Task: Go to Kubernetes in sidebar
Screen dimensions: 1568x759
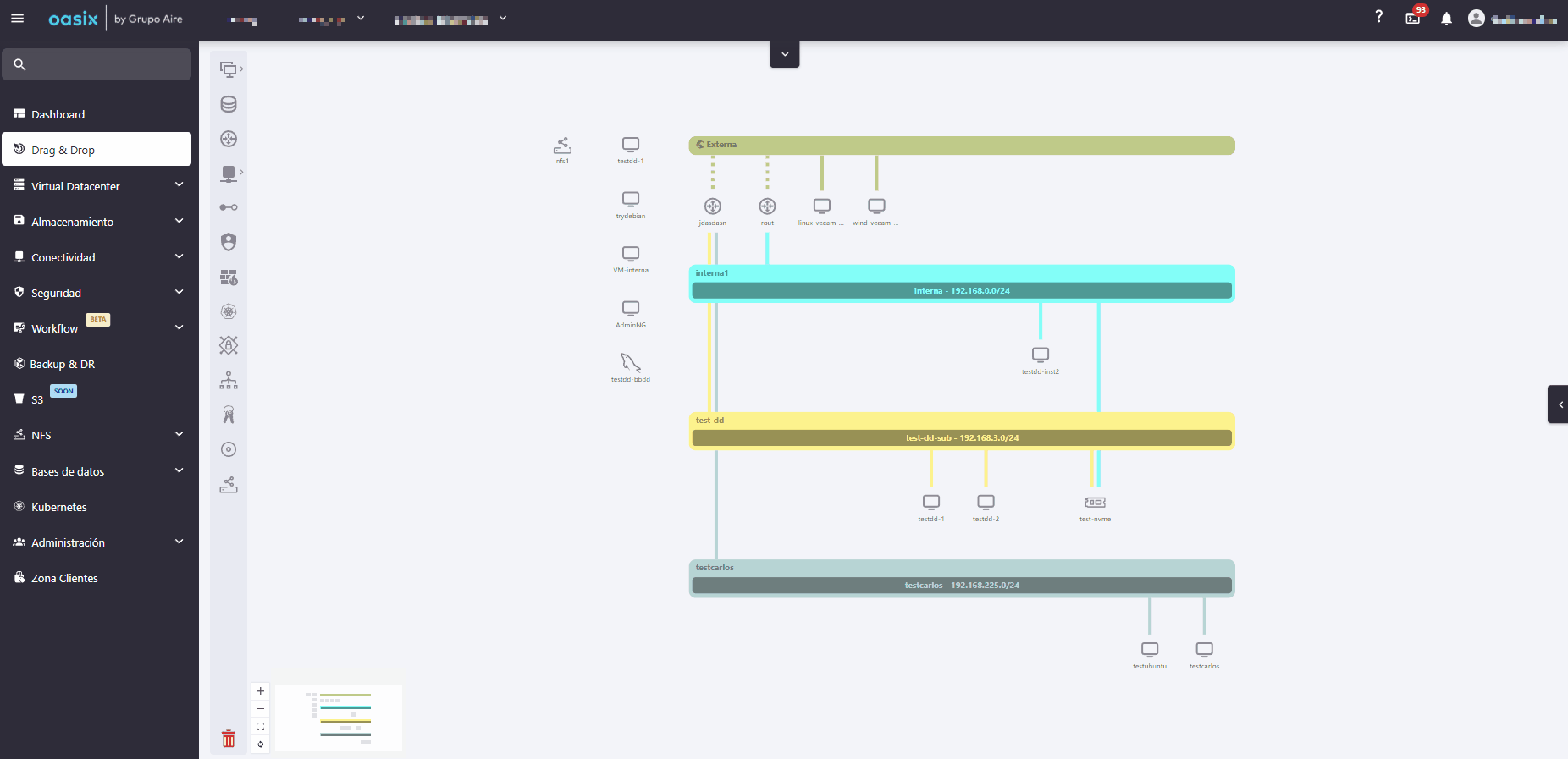Action: click(x=59, y=507)
